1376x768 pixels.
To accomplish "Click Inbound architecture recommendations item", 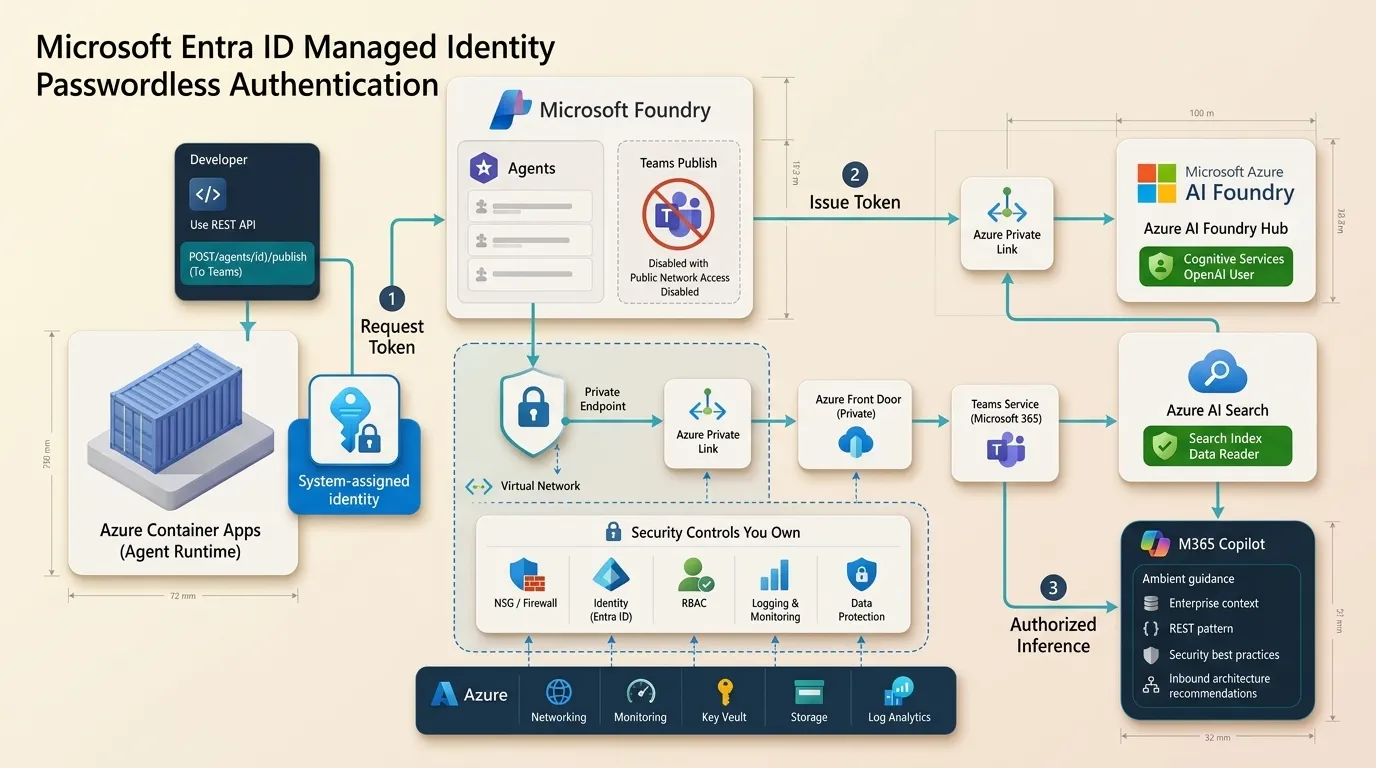I will click(x=1206, y=686).
